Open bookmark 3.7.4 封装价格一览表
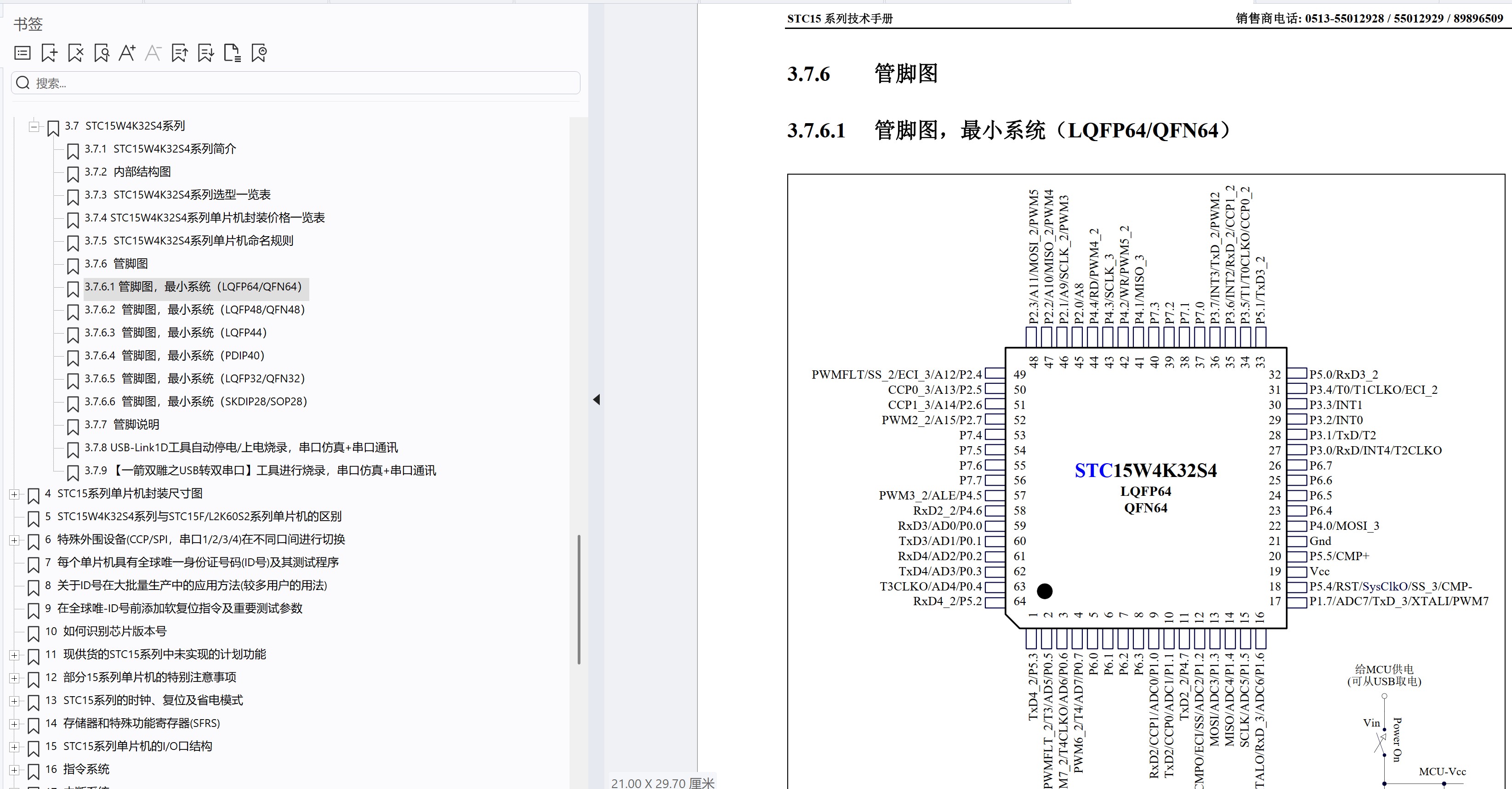This screenshot has height=789, width=1512. click(204, 218)
